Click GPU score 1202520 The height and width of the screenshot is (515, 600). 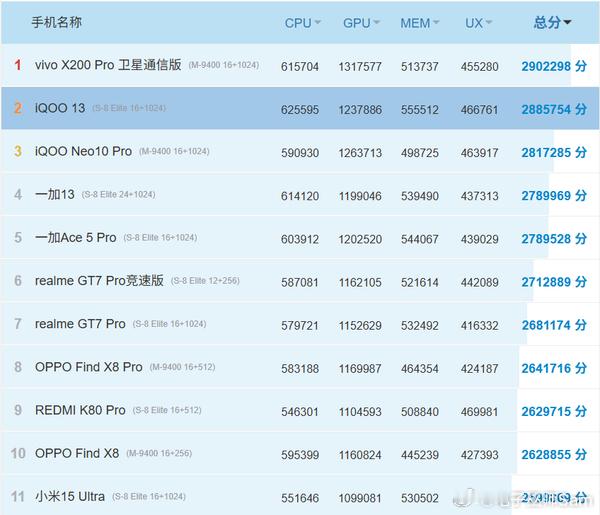[360, 240]
